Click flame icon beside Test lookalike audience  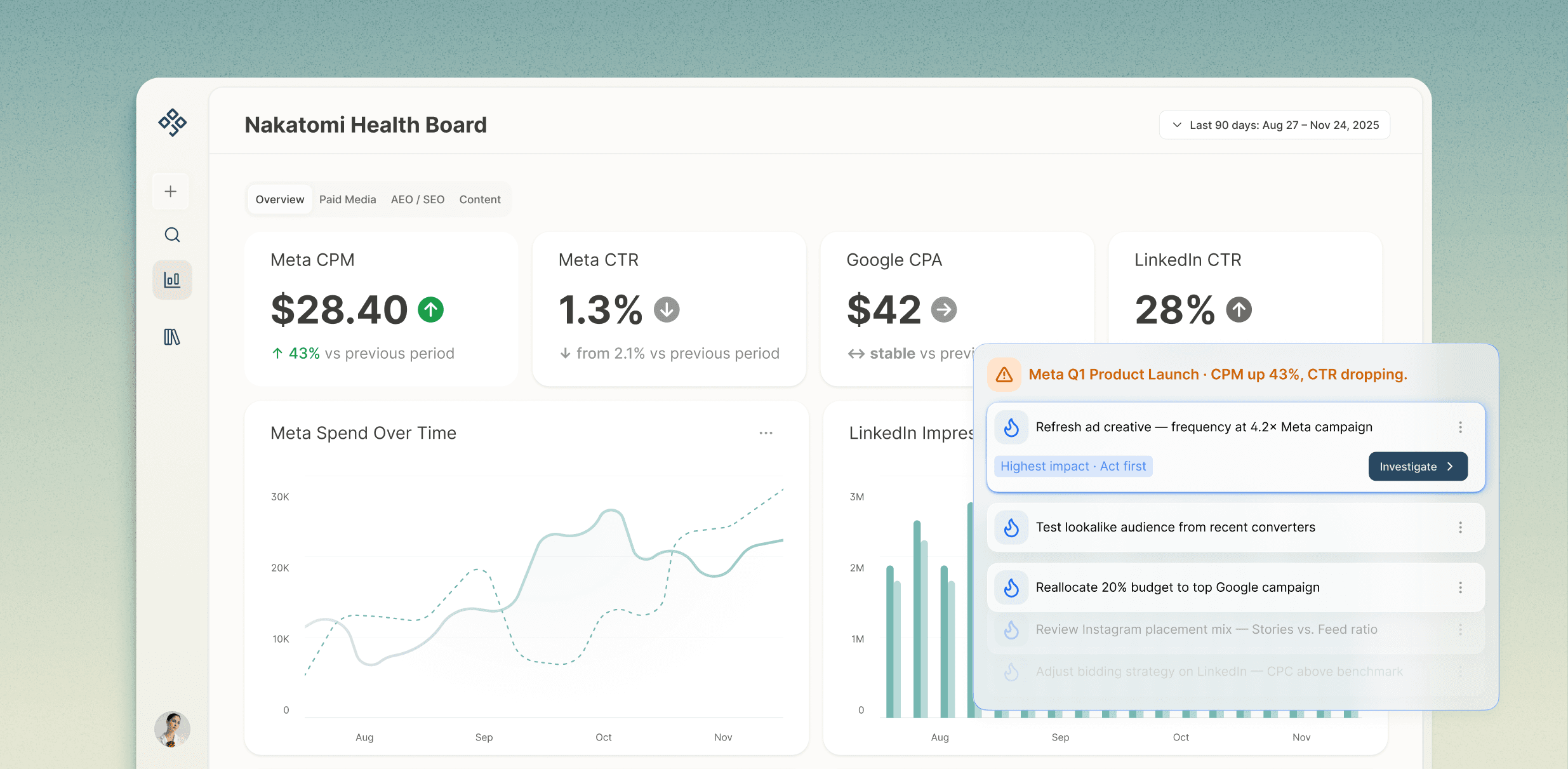[x=1011, y=527]
